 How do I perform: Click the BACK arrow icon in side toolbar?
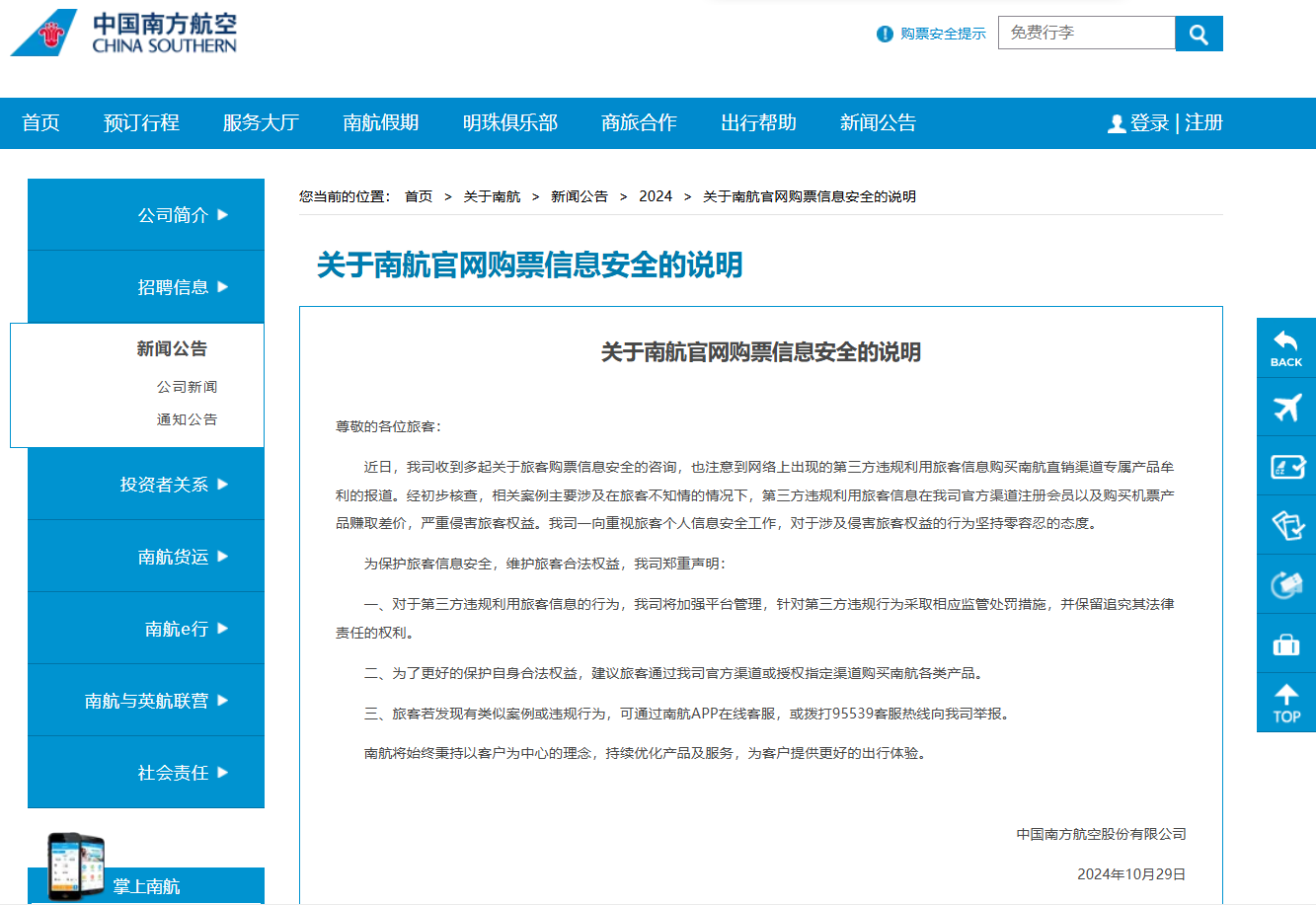click(x=1285, y=347)
